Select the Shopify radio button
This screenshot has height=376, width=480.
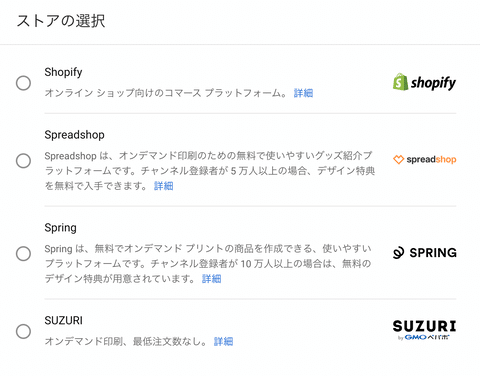coord(23,83)
